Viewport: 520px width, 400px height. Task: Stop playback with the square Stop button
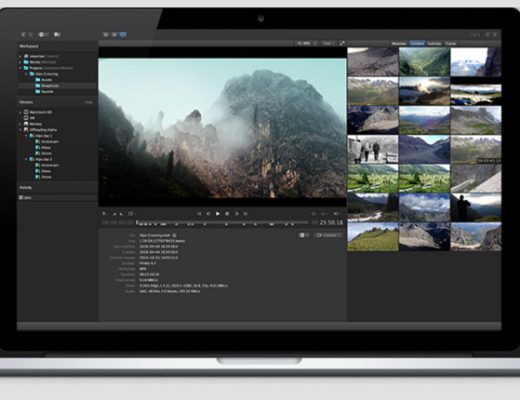pos(227,214)
